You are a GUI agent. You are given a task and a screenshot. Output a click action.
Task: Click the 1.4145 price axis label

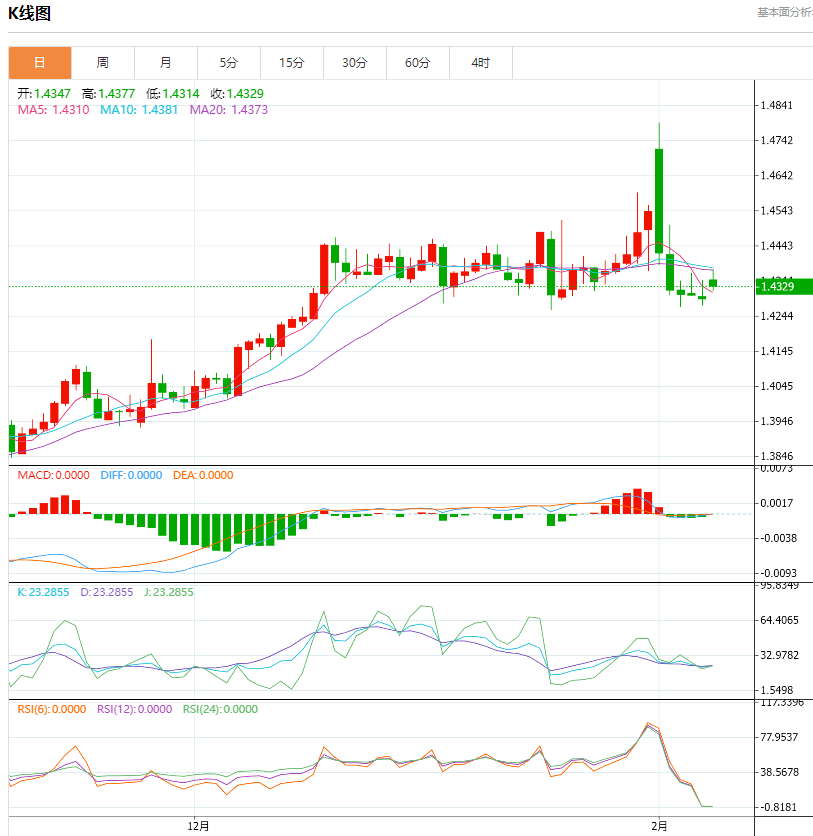[777, 351]
